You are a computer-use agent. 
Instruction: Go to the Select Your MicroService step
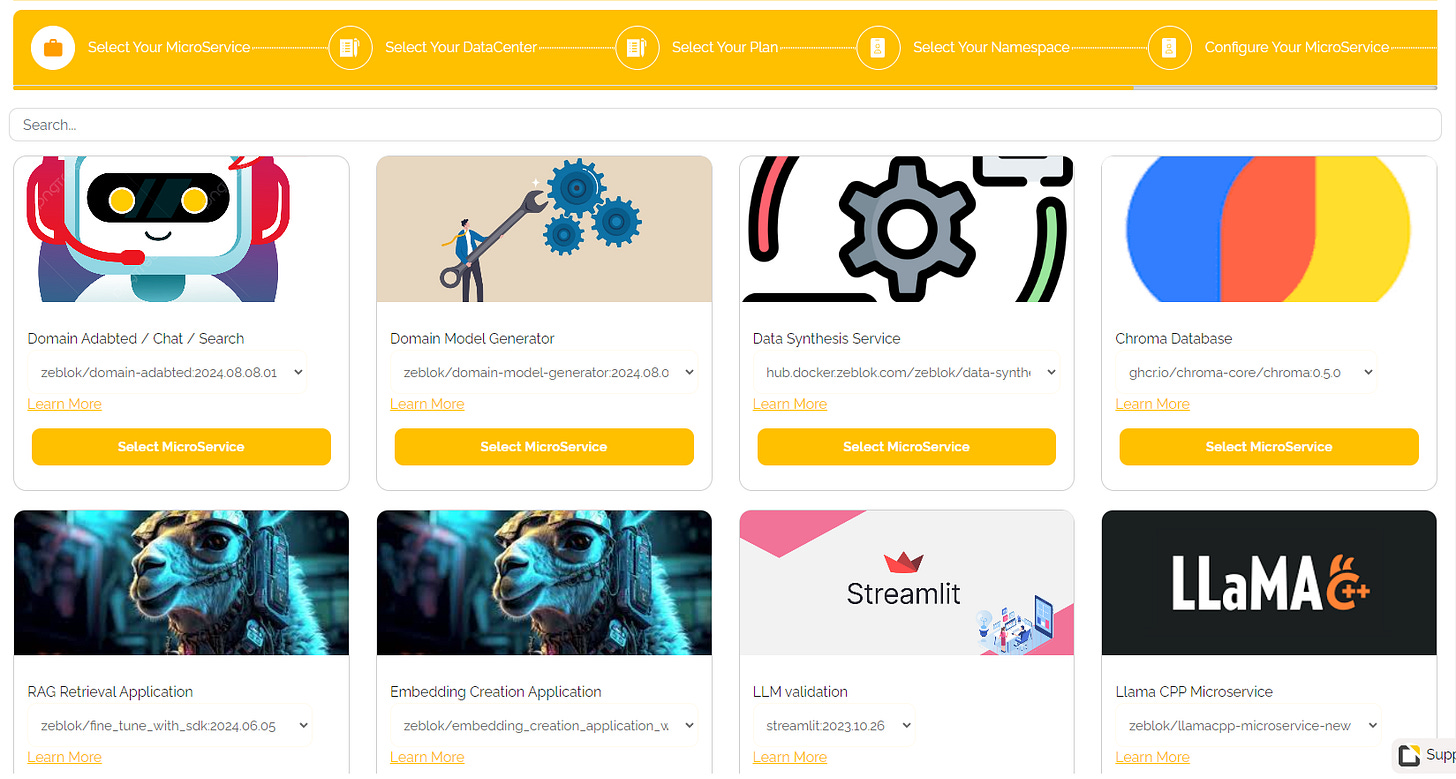(x=169, y=47)
